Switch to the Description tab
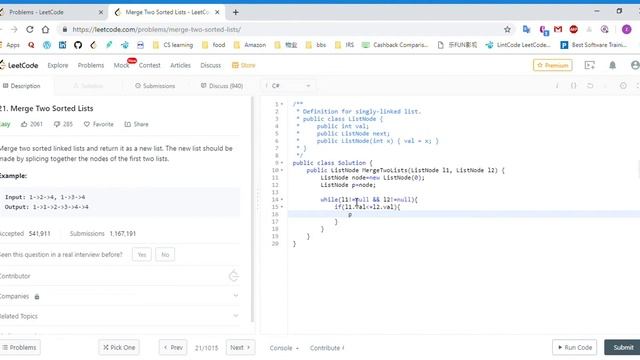This screenshot has width=640, height=360. point(22,86)
